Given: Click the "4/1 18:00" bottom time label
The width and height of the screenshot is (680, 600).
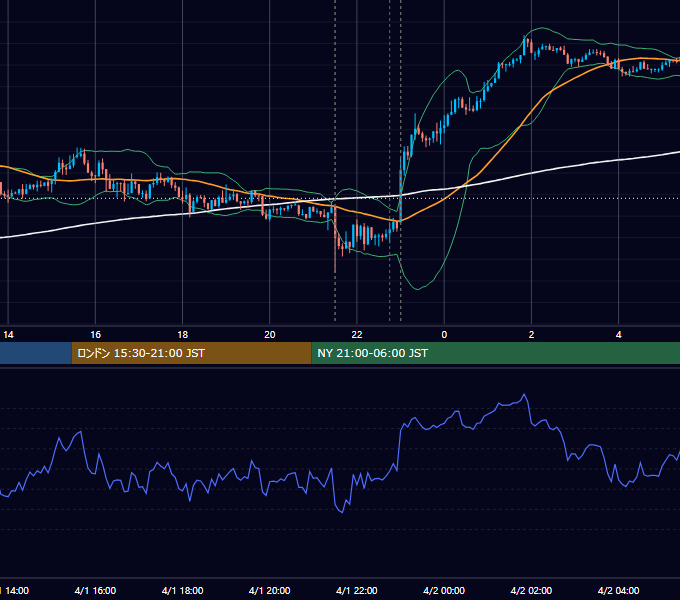Looking at the screenshot, I should pyautogui.click(x=183, y=590).
